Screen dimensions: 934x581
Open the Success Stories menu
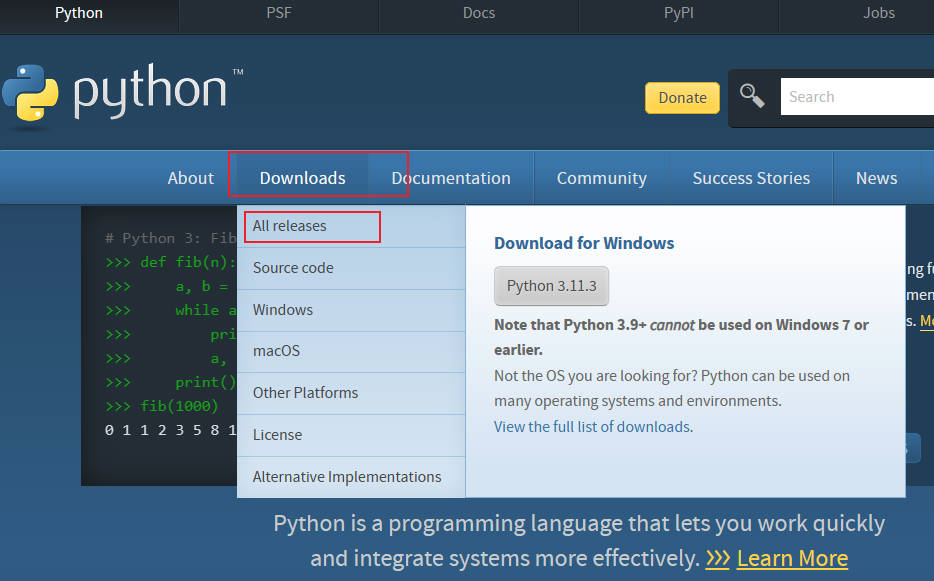tap(751, 178)
